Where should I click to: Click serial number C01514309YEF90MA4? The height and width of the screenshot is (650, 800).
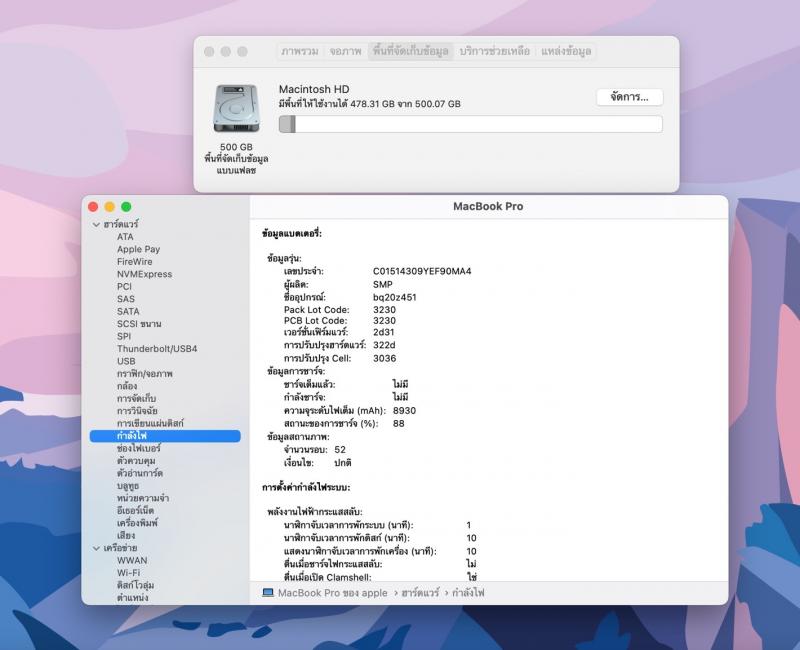(422, 271)
